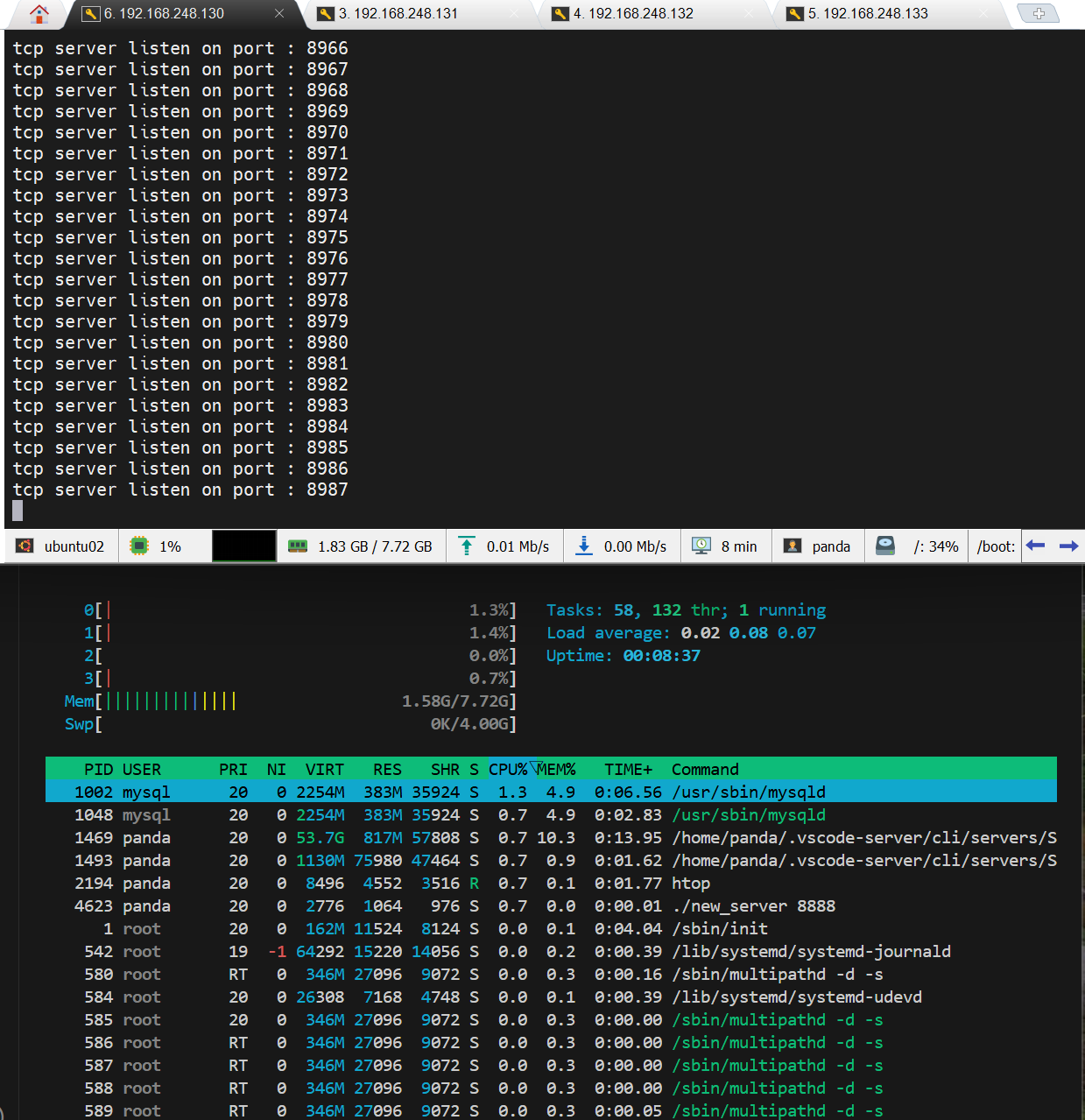Screen dimensions: 1085x1120
Task: Click the upload speed arrow icon
Action: [x=467, y=546]
